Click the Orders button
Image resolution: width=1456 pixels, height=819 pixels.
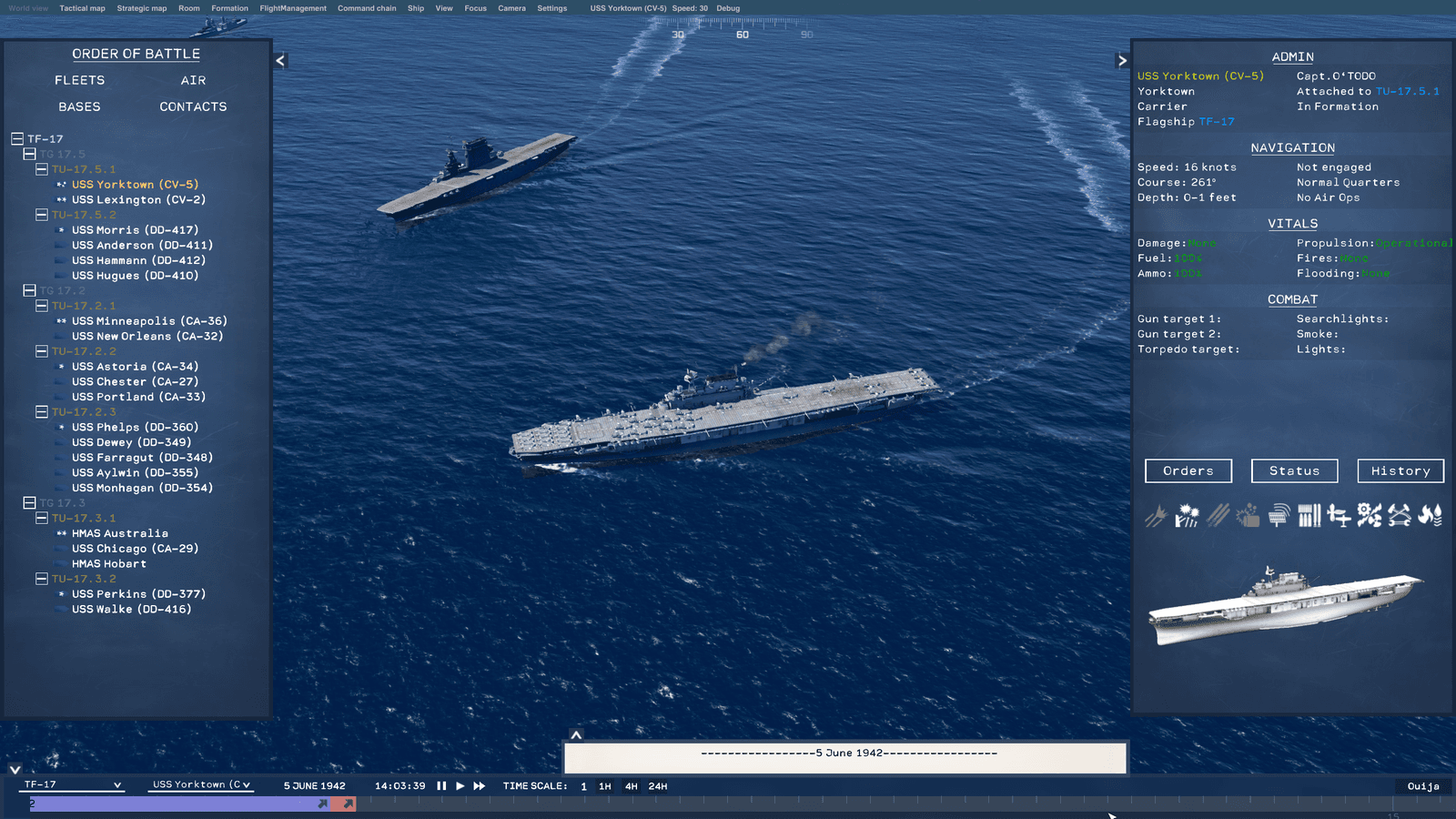(1188, 470)
